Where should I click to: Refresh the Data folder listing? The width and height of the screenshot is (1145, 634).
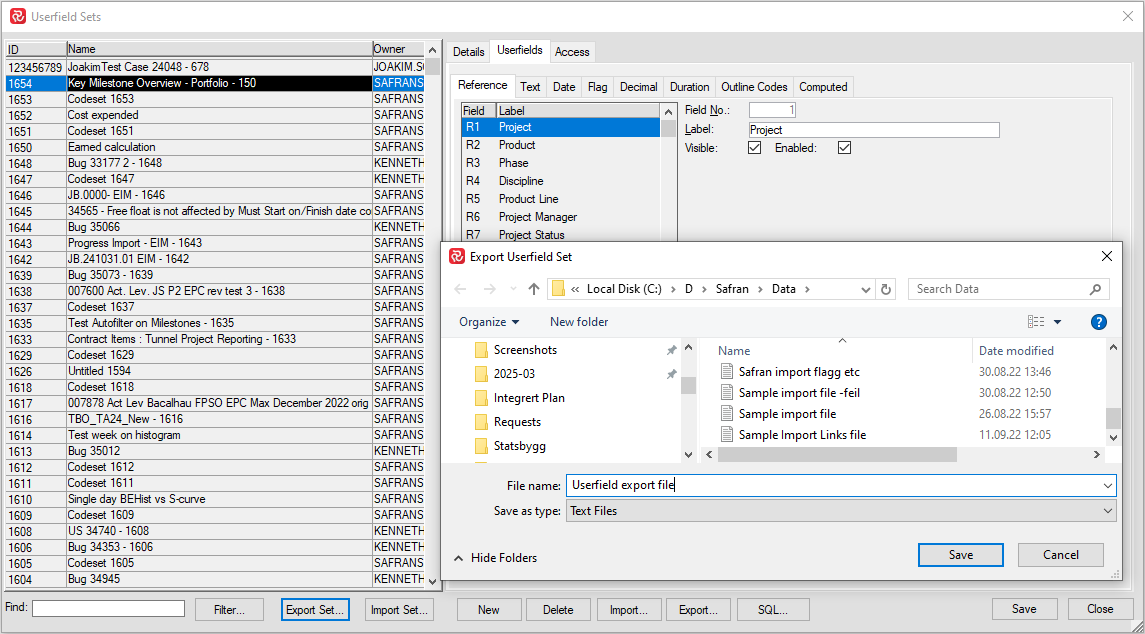[886, 289]
